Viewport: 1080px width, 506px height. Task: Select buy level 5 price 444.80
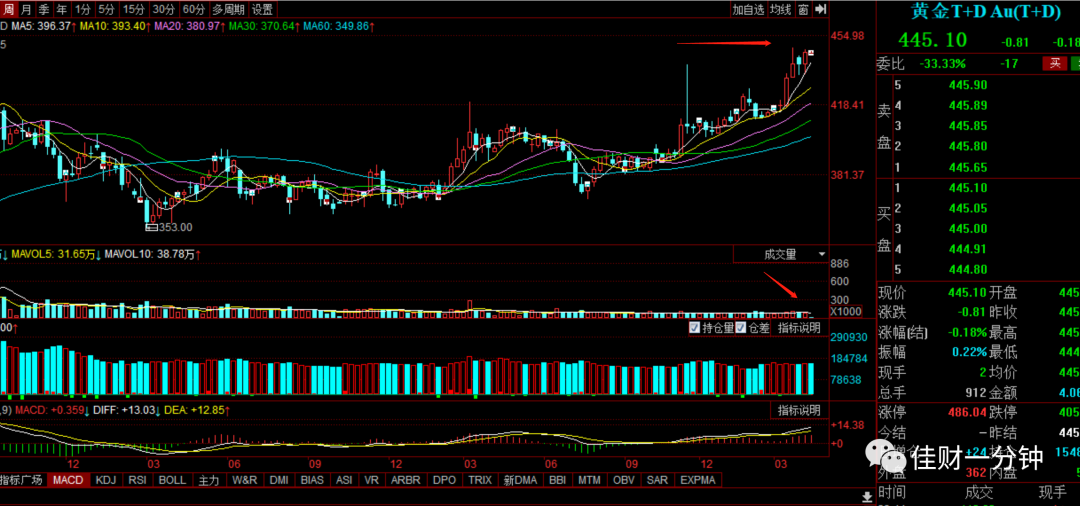point(968,269)
